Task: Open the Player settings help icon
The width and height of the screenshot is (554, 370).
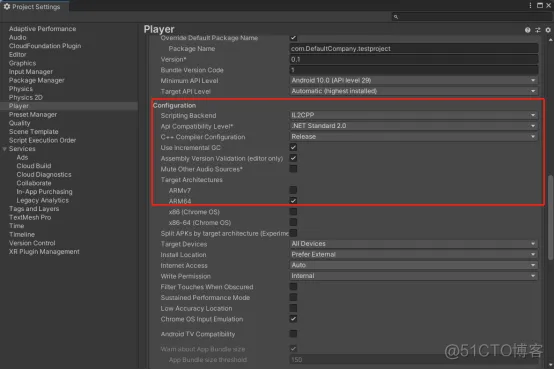Action: (x=528, y=30)
